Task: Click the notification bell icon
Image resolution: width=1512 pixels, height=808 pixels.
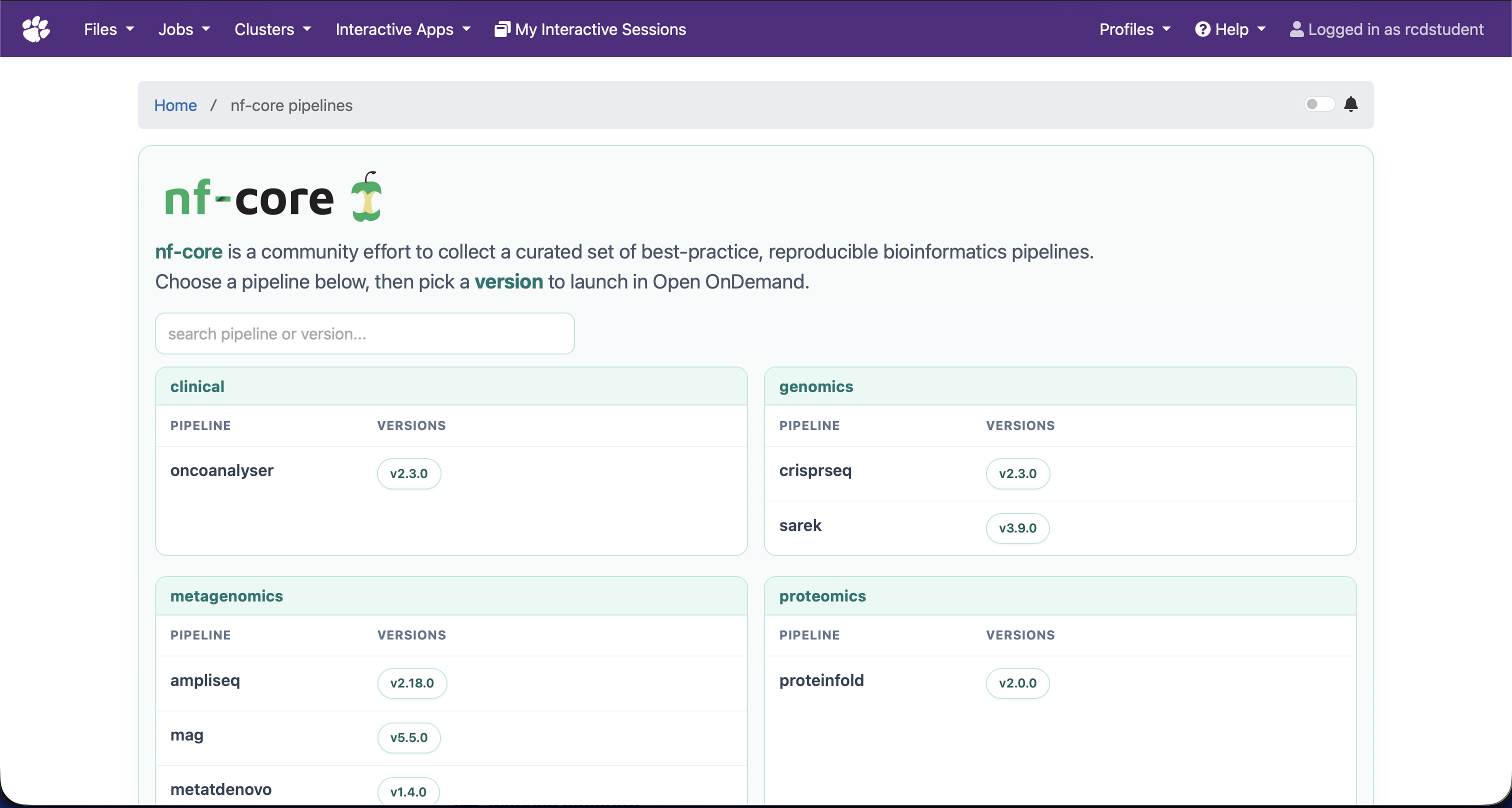Action: [x=1350, y=104]
